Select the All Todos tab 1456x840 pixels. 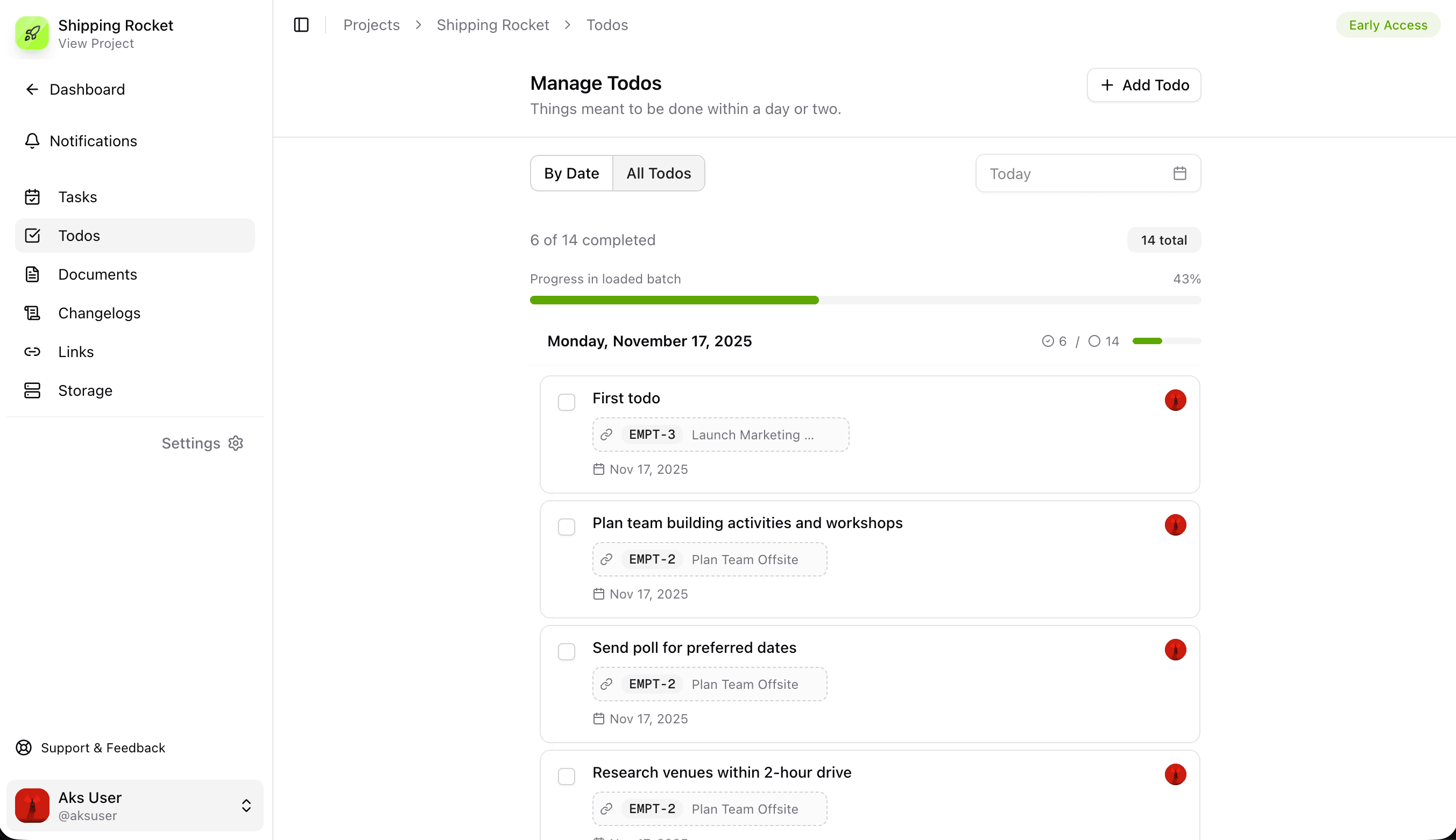coord(659,173)
